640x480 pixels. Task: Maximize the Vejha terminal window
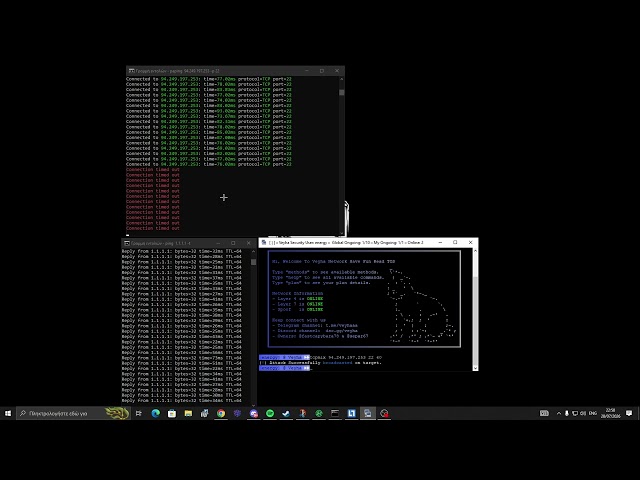click(455, 242)
